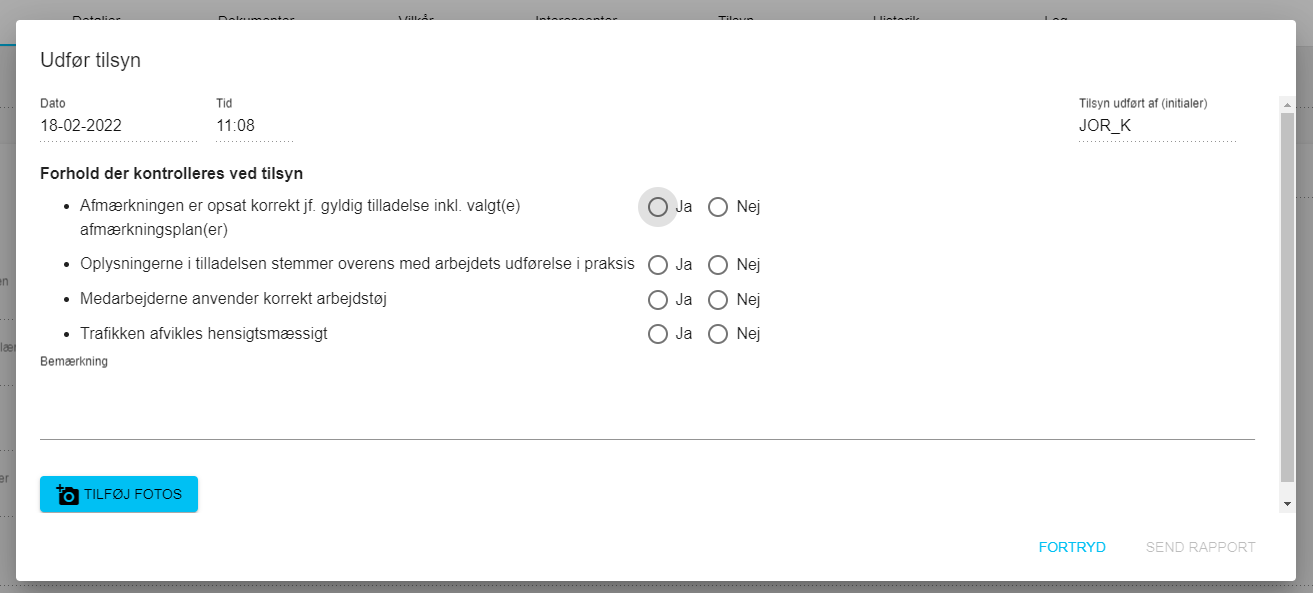Click the camera icon to add photos

pyautogui.click(x=68, y=494)
